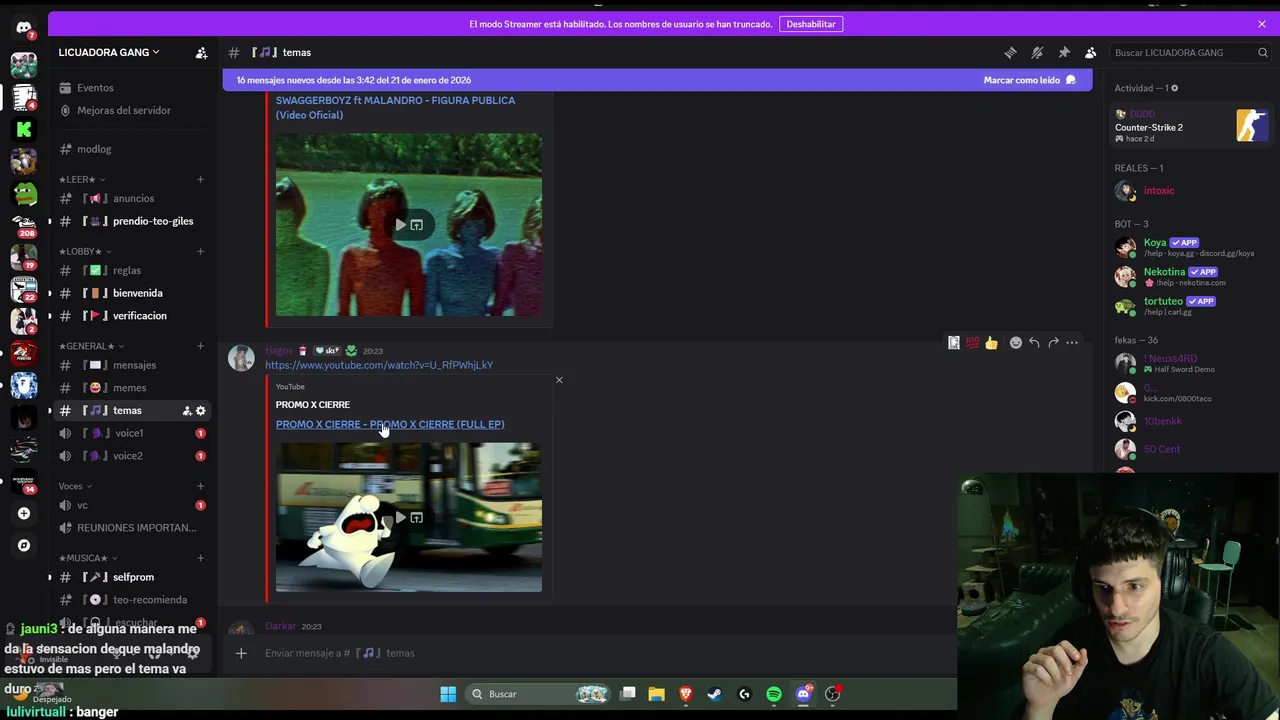This screenshot has width=1280, height=720.
Task: Toggle channel notification mute bell
Action: (1037, 52)
